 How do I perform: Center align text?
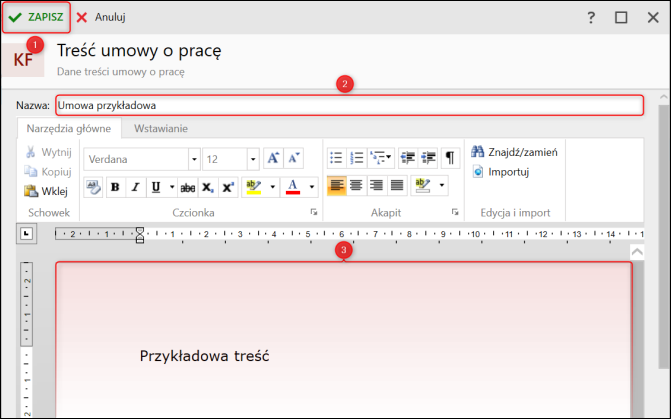(356, 185)
